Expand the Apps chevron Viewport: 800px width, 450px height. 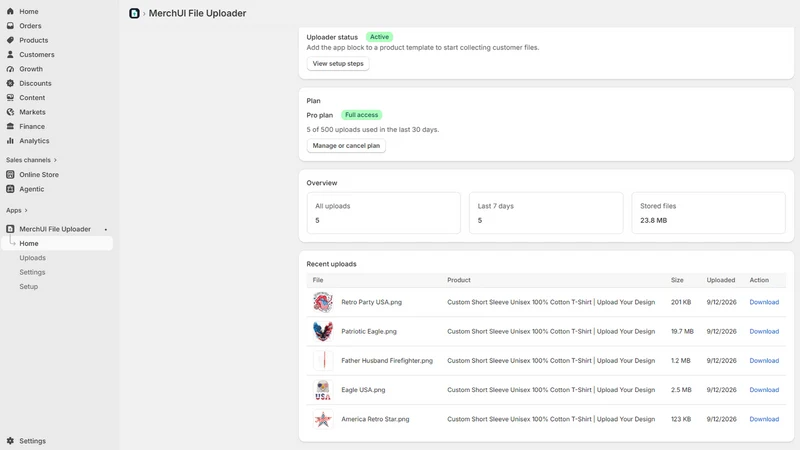(26, 210)
